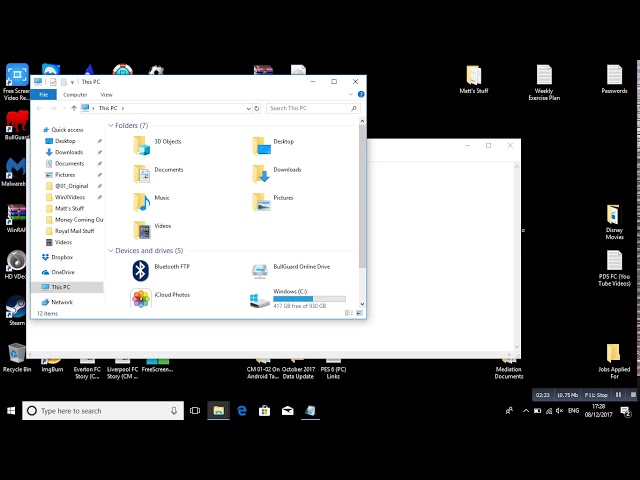Open Quick Access Toolbar customize dropdown
The image size is (640, 480).
click(72, 82)
